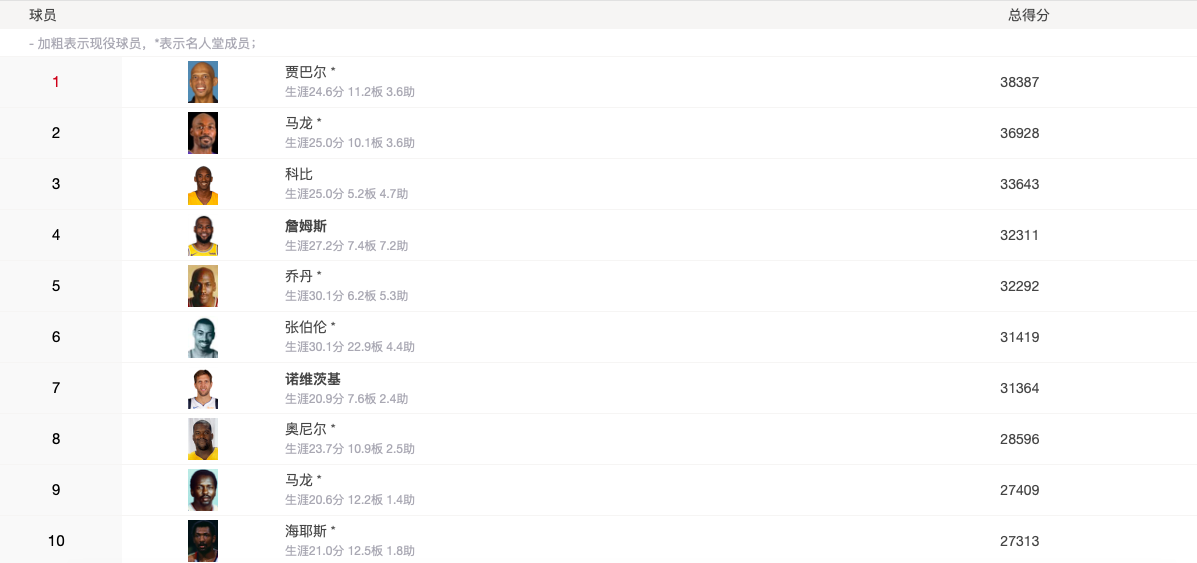Click rank number 10 in ranking column

pos(56,541)
